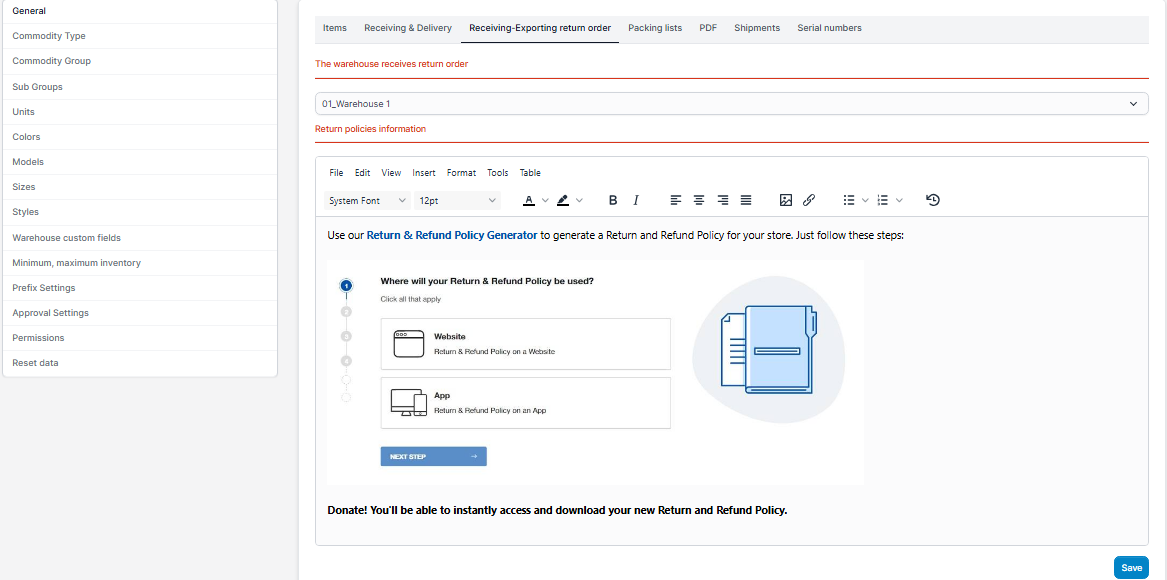Apply the text color button
1167x580 pixels.
529,200
